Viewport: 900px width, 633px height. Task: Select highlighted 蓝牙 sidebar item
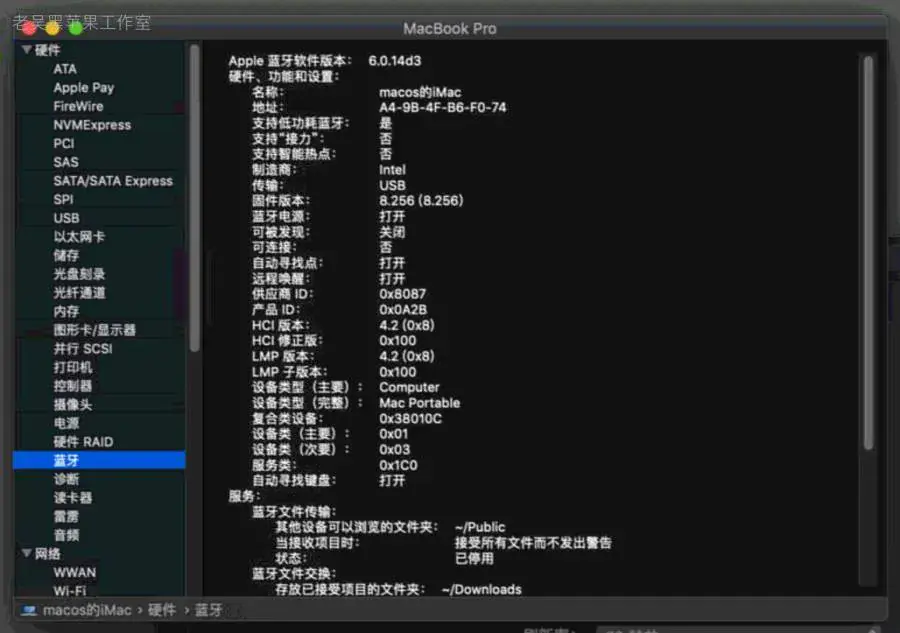click(x=99, y=460)
